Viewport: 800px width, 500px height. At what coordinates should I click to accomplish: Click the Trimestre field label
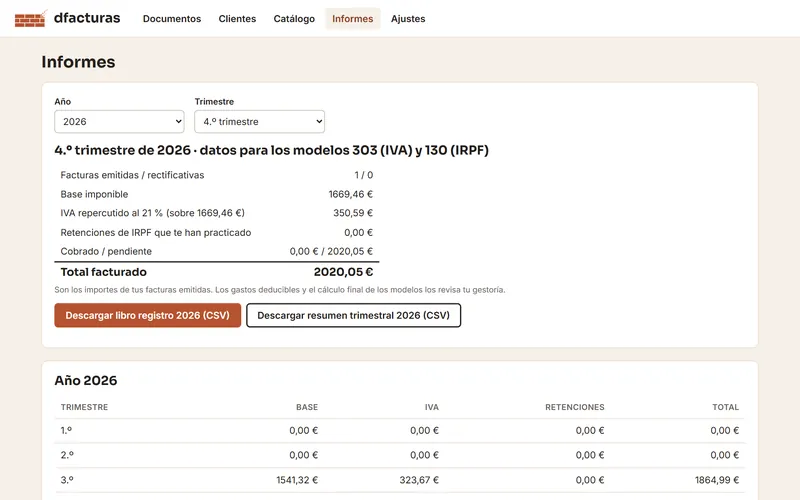214,102
